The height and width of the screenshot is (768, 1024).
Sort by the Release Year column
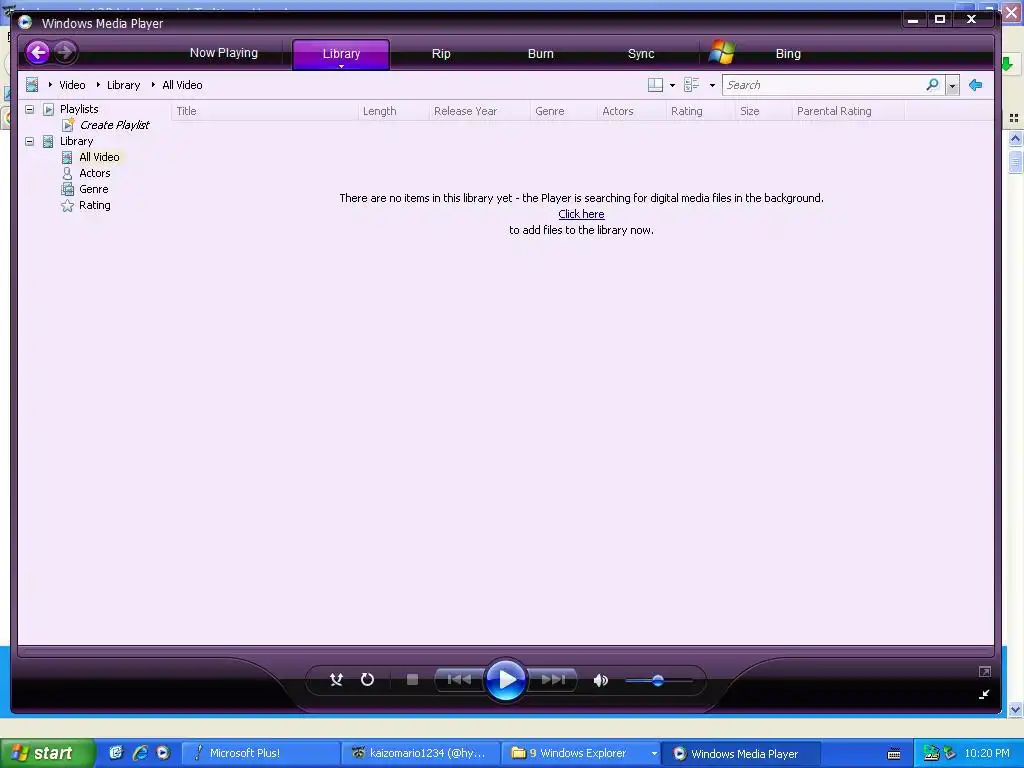(479, 111)
